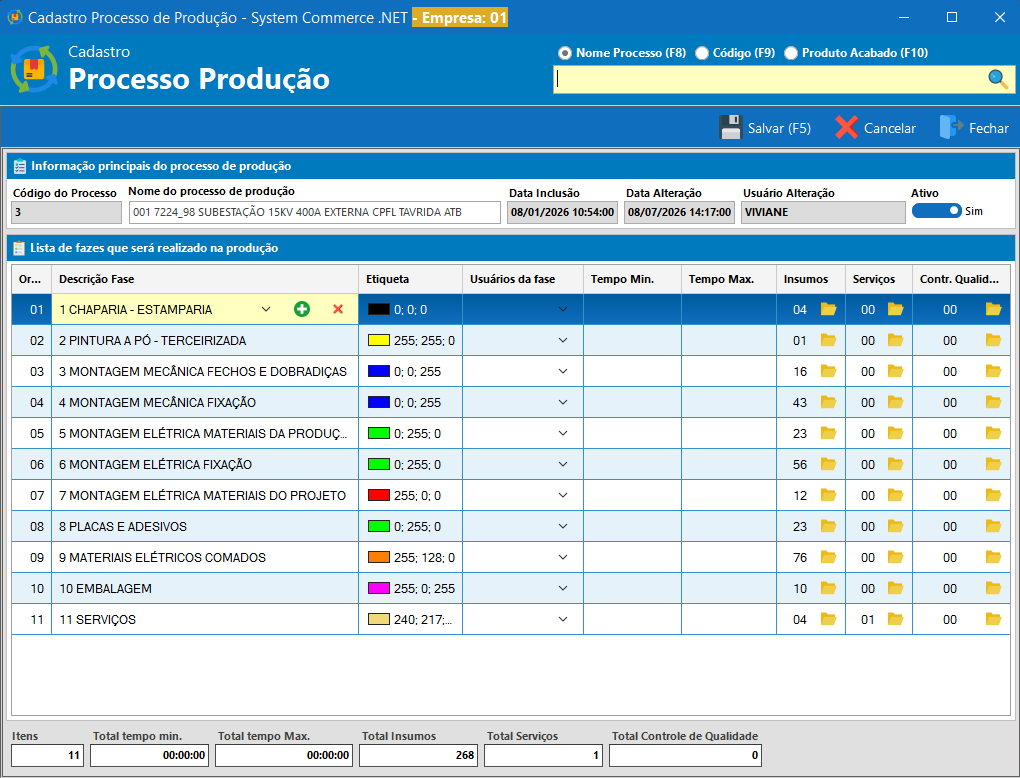Open quality control folder for row 06
Screen dimensions: 1020x778
click(993, 464)
